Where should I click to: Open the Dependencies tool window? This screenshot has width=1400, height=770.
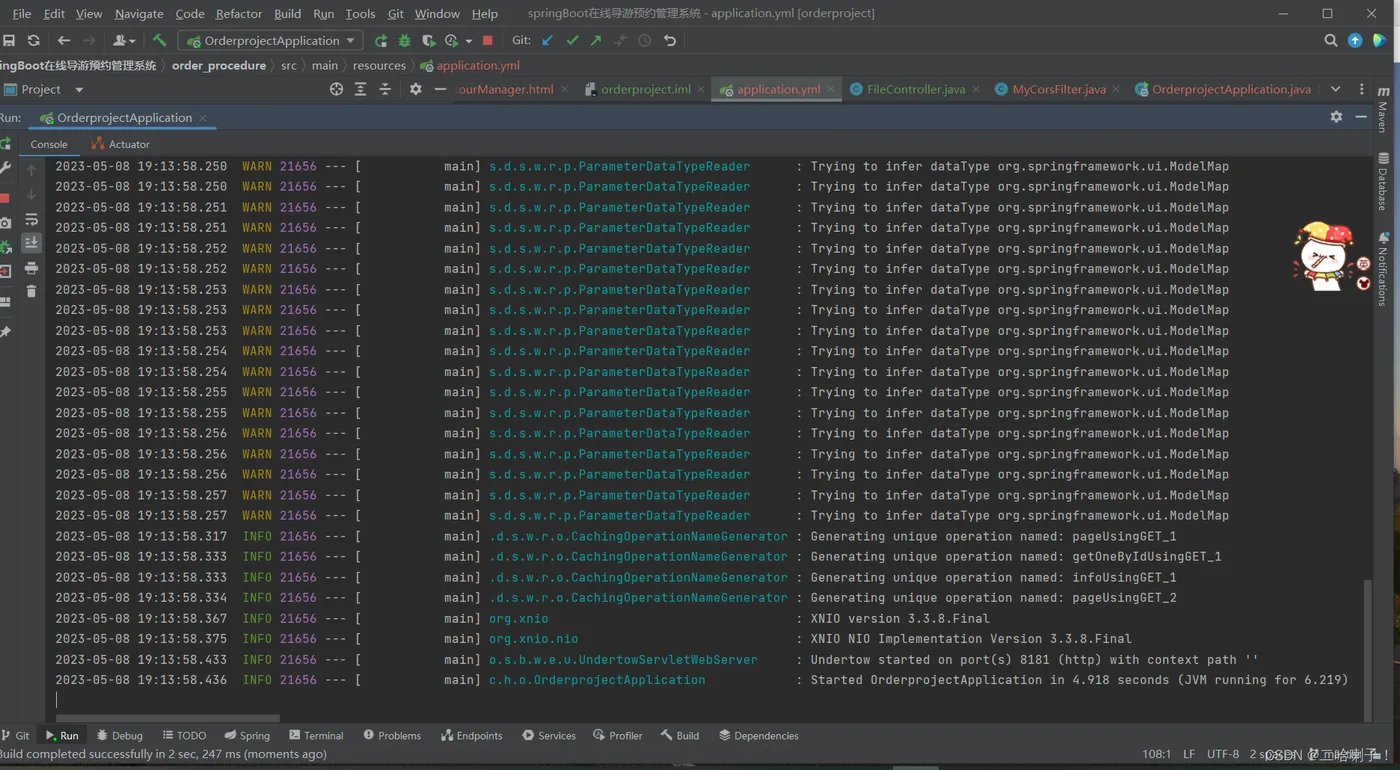click(759, 735)
